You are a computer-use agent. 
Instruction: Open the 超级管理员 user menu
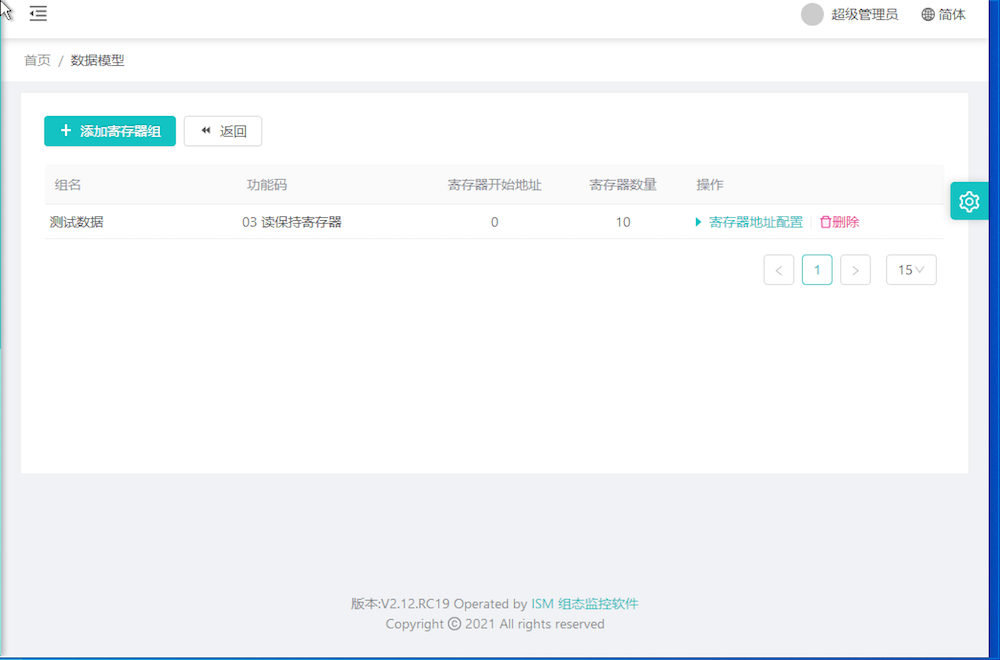click(864, 15)
